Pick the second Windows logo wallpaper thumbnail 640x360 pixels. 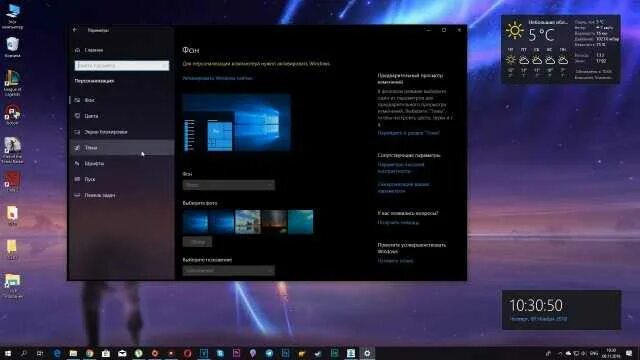(x=221, y=222)
